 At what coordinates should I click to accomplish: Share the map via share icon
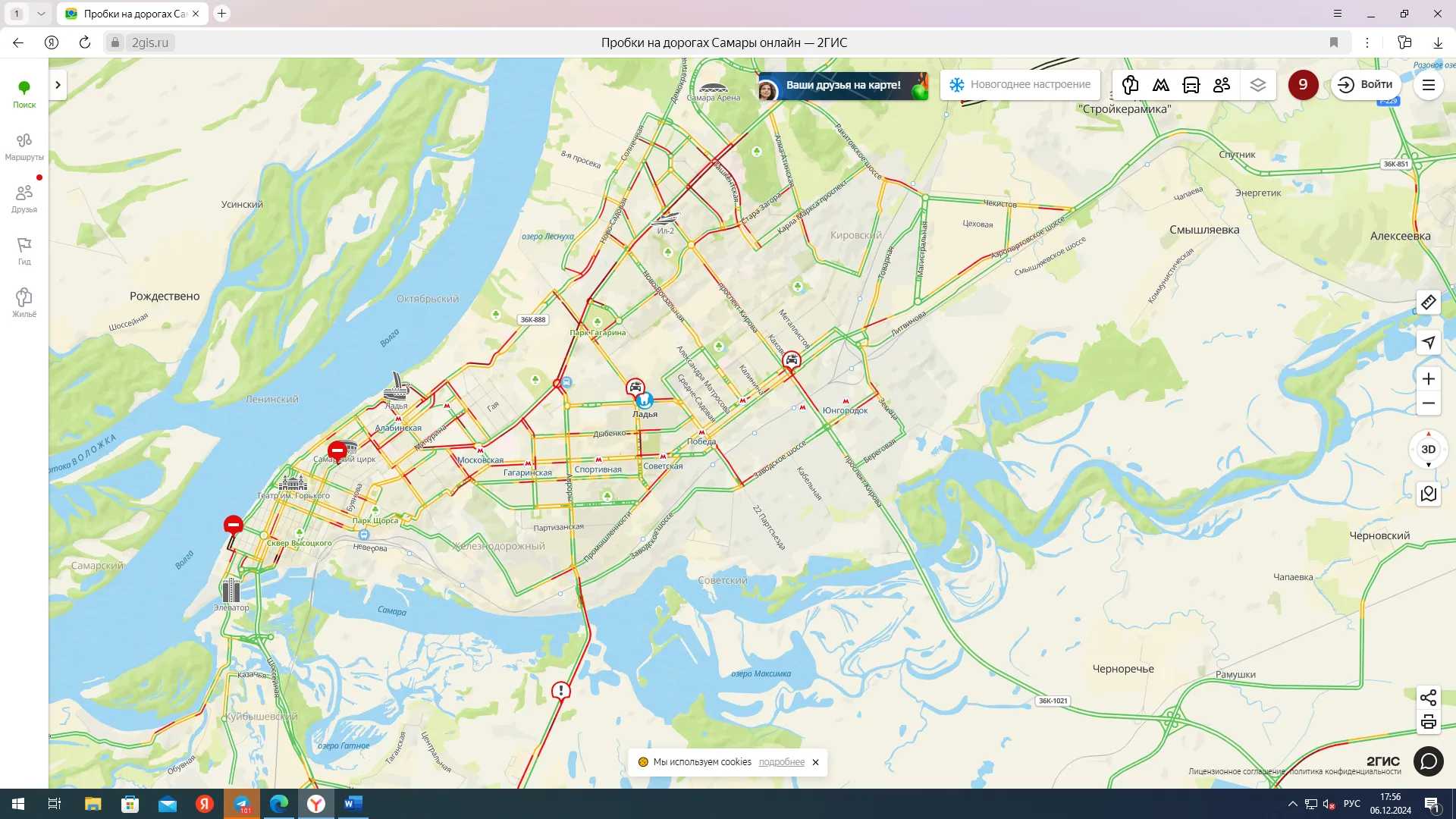[1428, 697]
